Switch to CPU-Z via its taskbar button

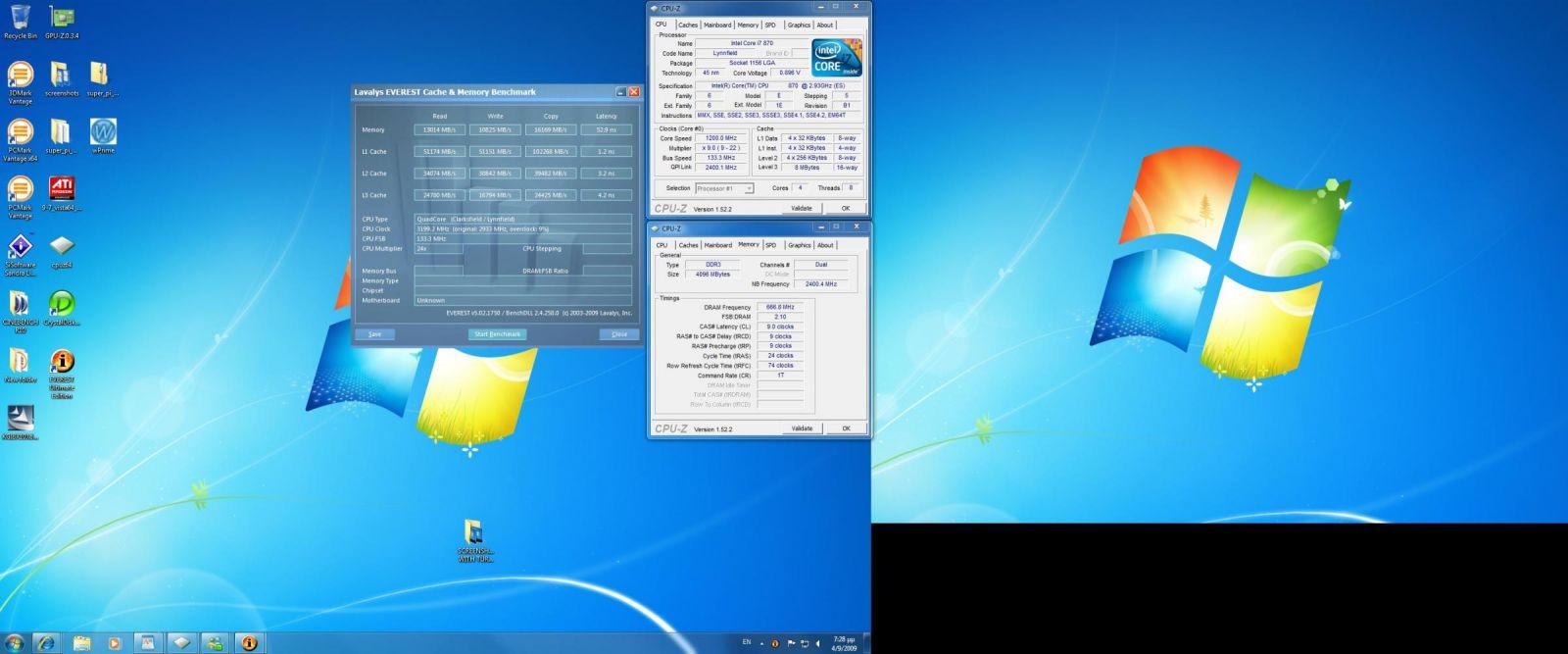pyautogui.click(x=180, y=643)
